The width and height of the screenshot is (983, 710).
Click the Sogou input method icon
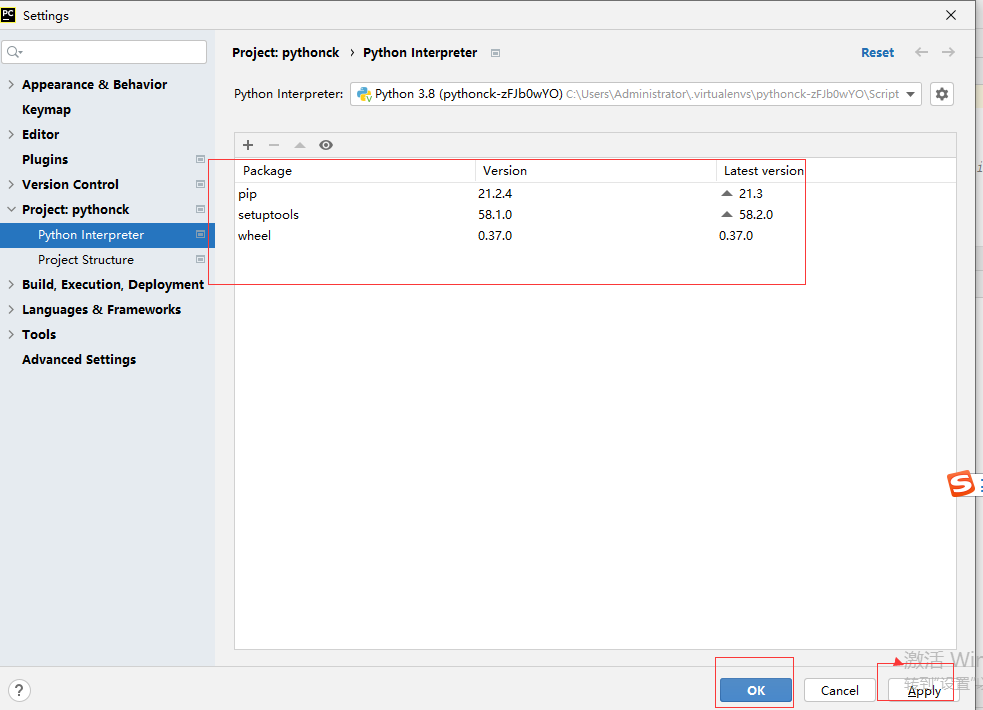point(960,484)
